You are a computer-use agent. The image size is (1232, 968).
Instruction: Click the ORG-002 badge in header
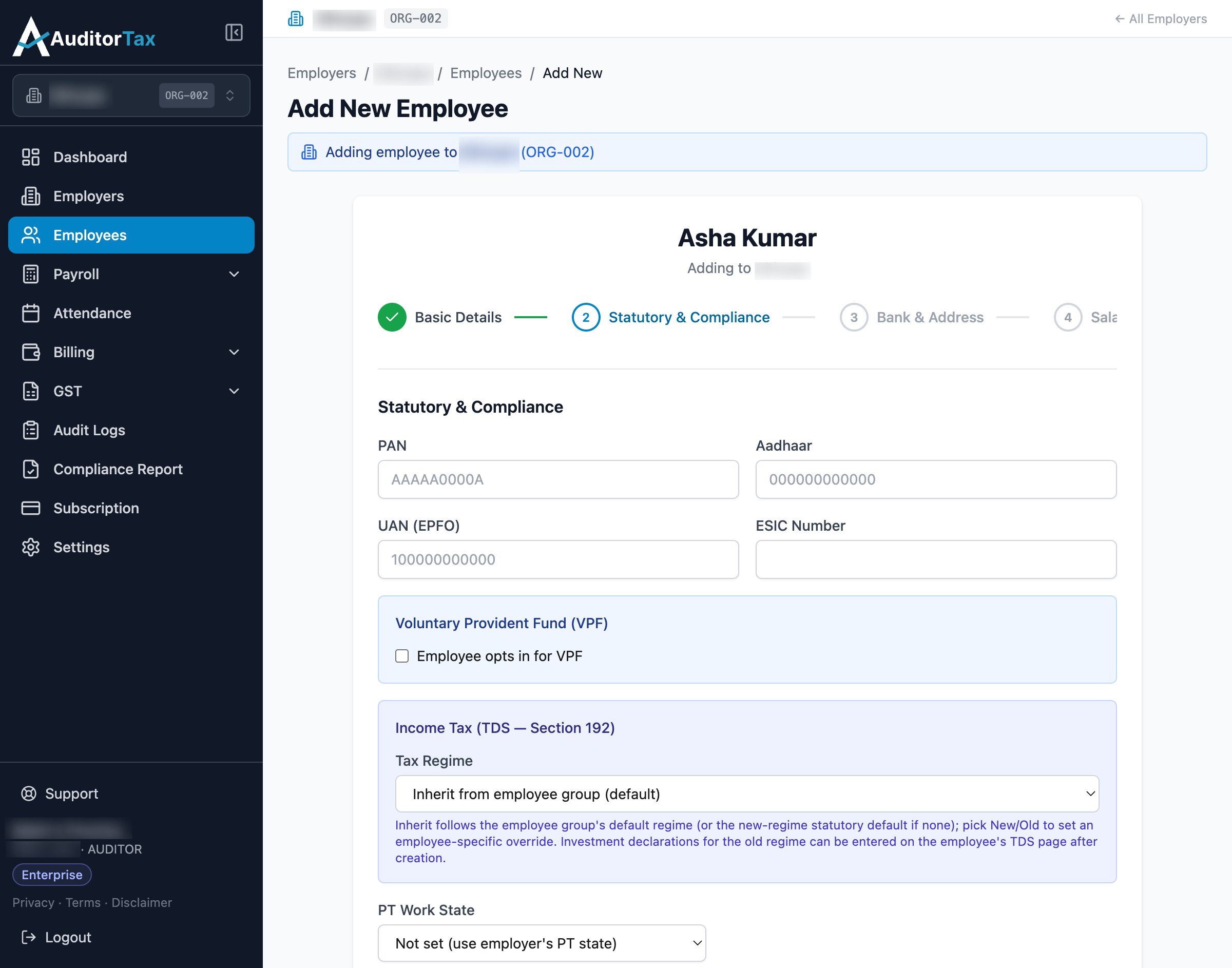(415, 18)
